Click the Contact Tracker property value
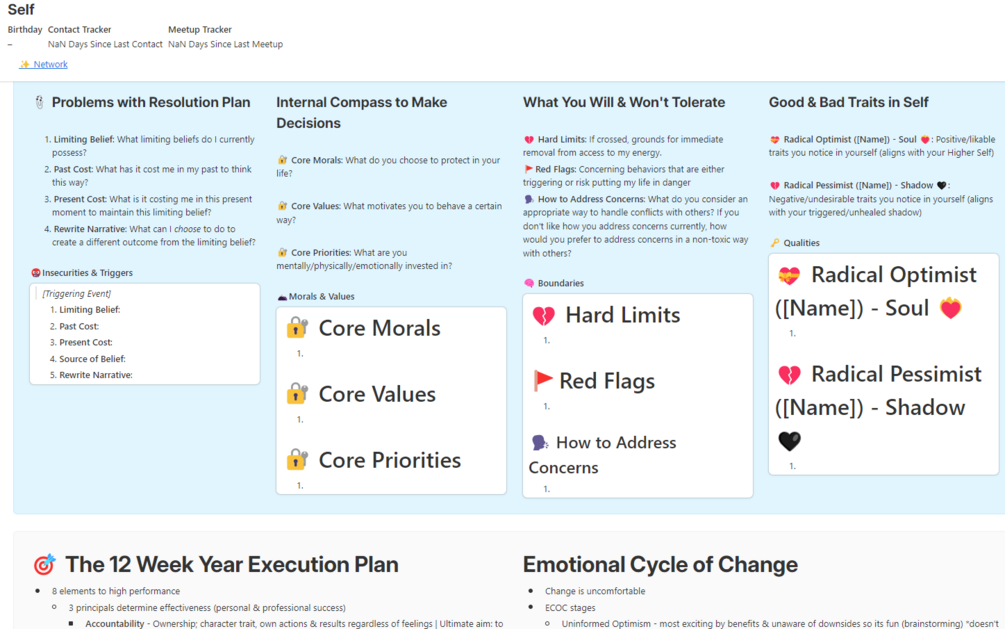The width and height of the screenshot is (1005, 629). pos(105,45)
